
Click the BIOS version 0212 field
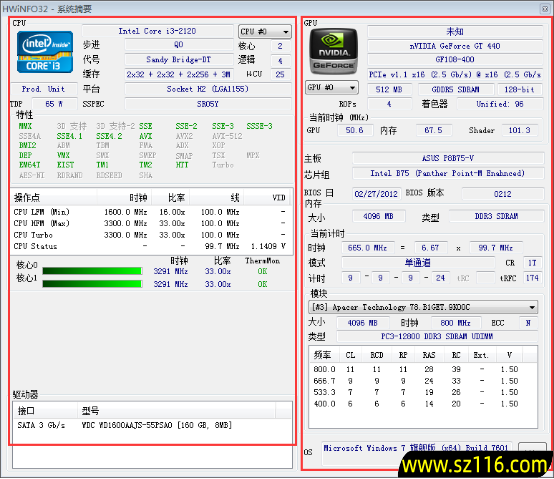point(503,194)
